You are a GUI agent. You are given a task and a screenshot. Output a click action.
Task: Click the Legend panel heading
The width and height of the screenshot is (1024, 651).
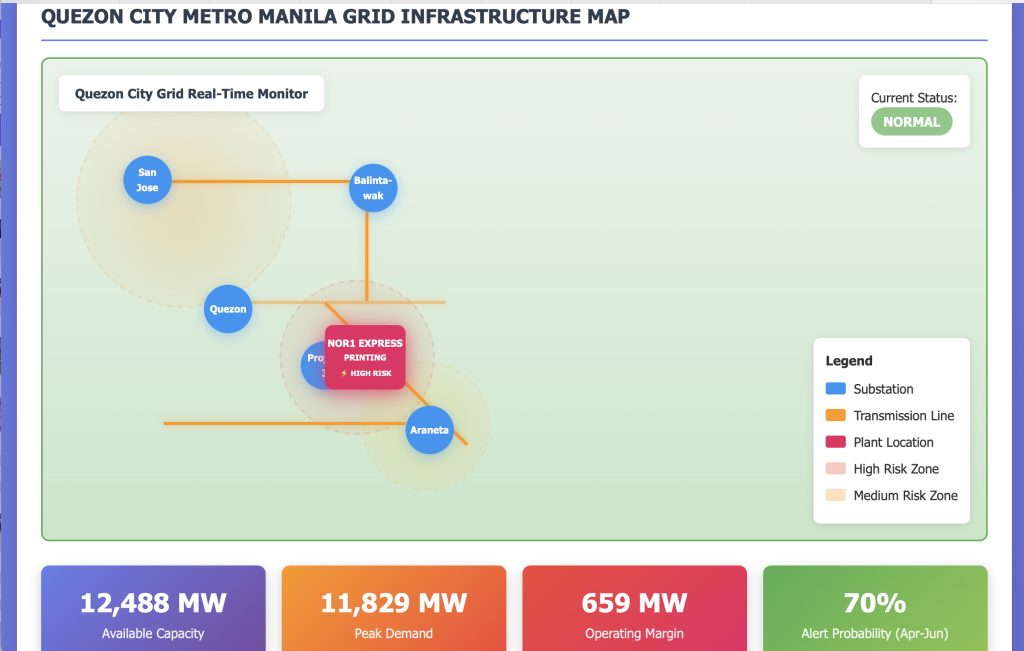[x=849, y=361]
